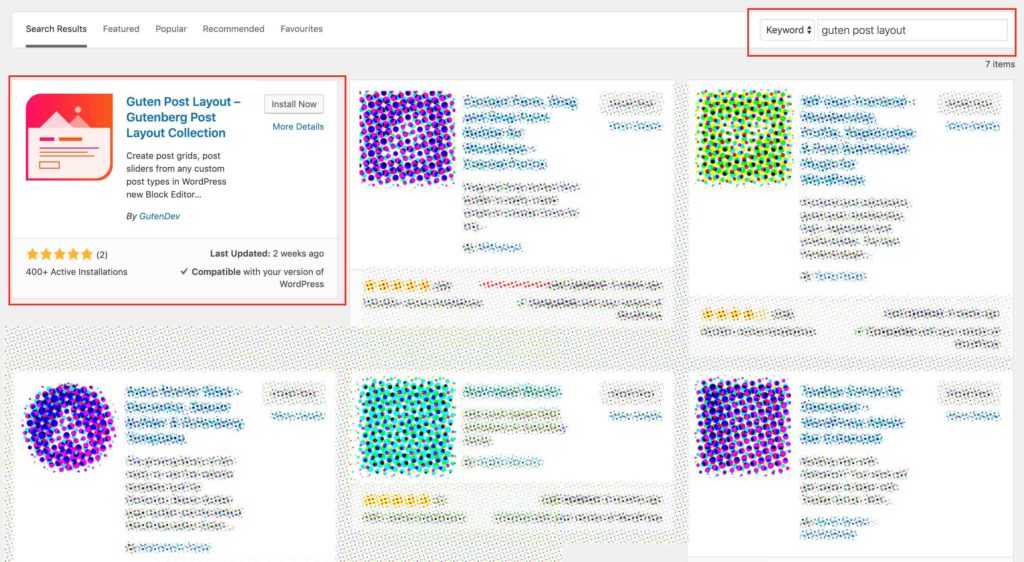Click '400+ Active Installations' text
Image resolution: width=1024 pixels, height=562 pixels.
point(76,272)
